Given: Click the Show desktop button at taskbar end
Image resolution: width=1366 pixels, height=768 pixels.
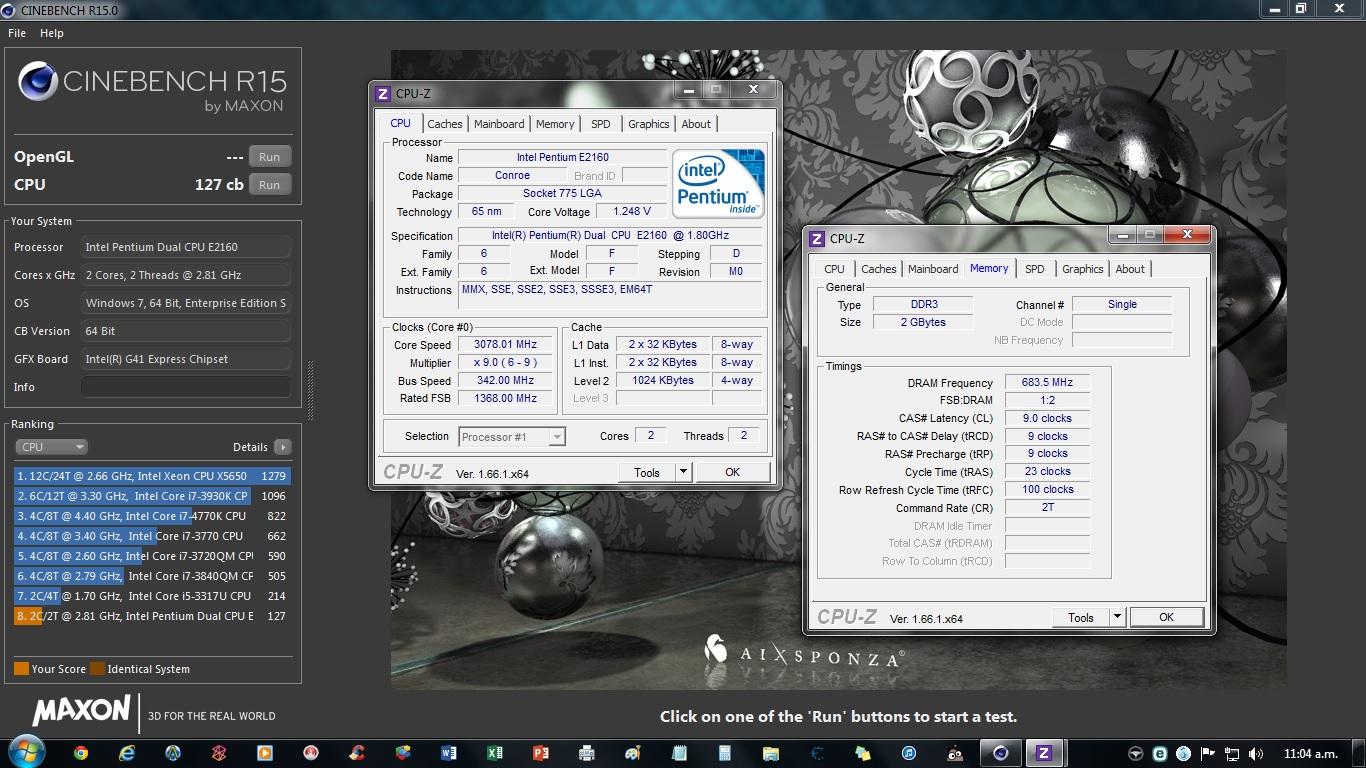Looking at the screenshot, I should click(1359, 753).
